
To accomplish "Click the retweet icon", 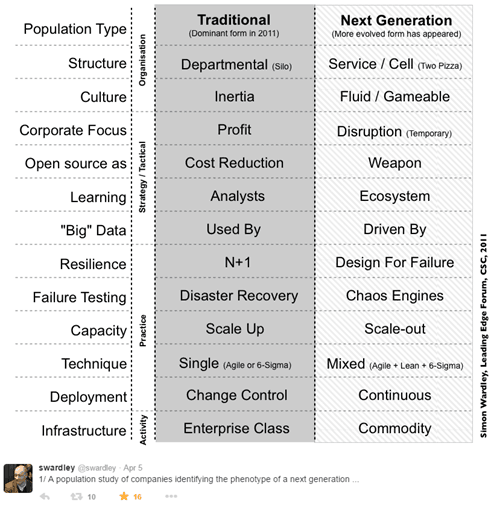I will [76, 497].
